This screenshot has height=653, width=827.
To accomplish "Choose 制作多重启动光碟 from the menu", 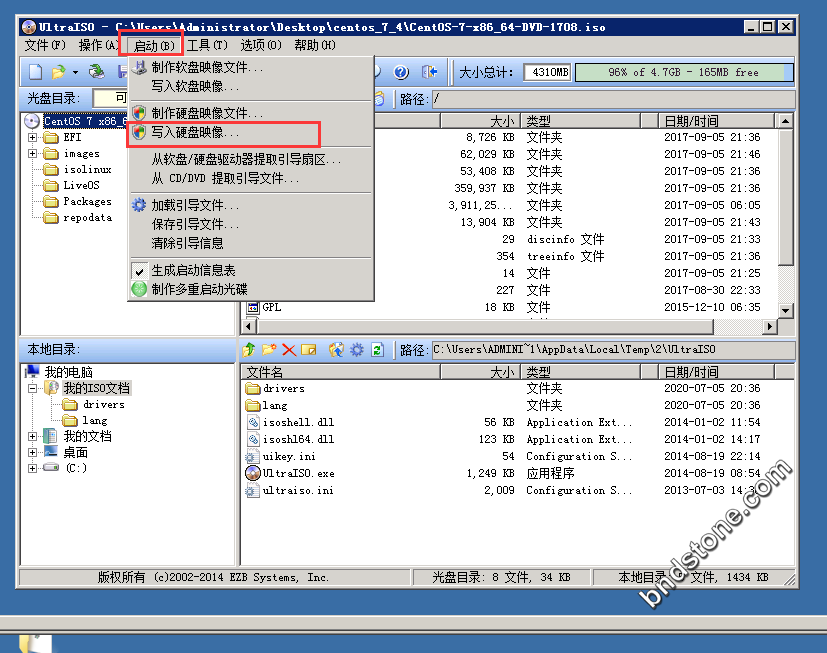I will coord(251,289).
